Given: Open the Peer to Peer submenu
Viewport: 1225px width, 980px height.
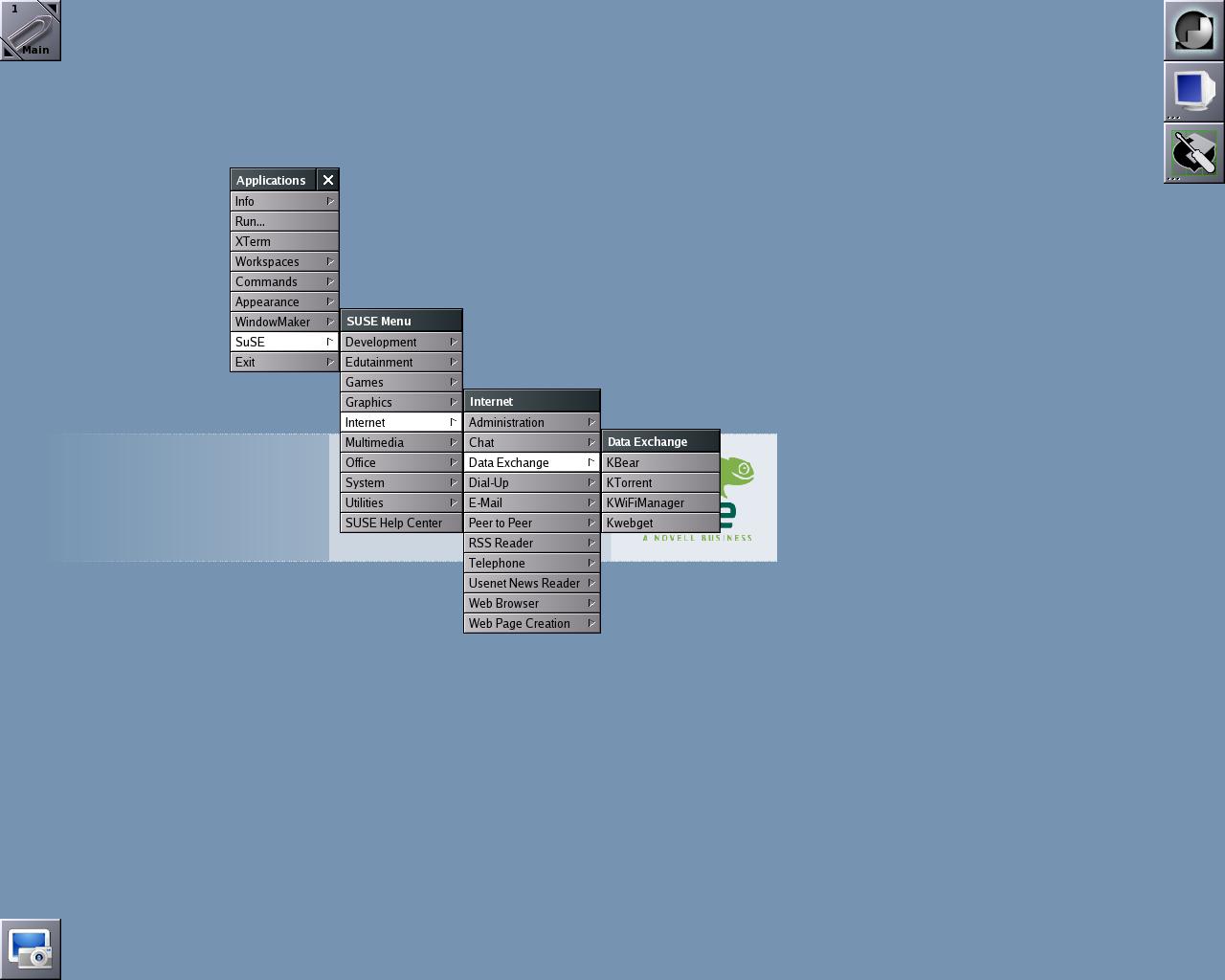Looking at the screenshot, I should click(x=532, y=523).
